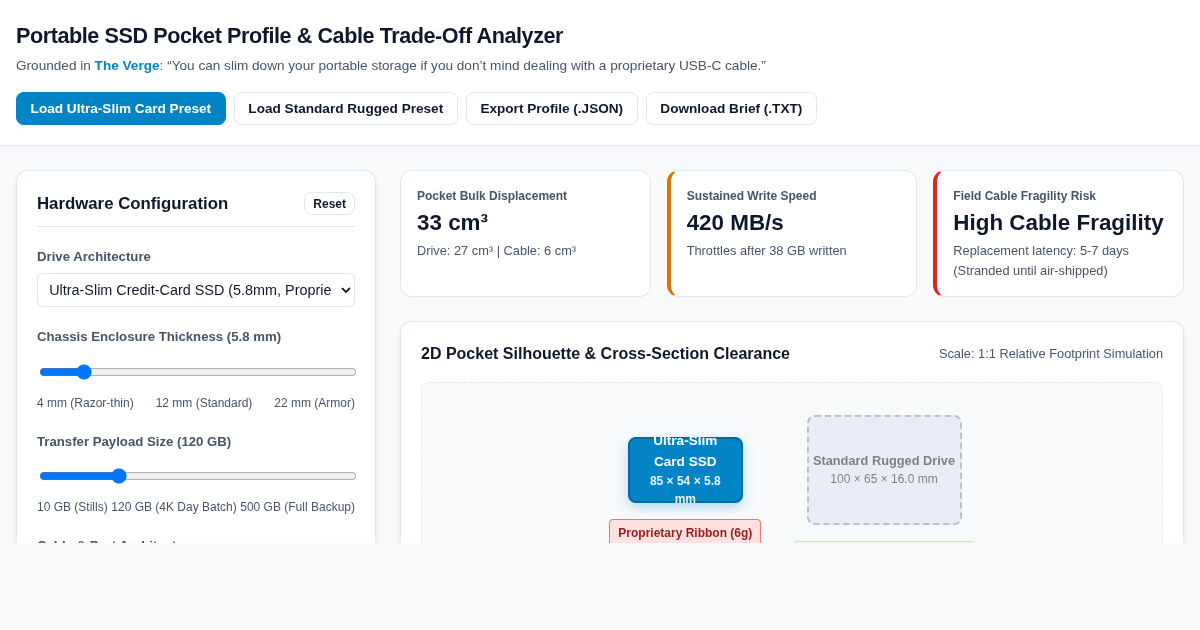The width and height of the screenshot is (1200, 630).
Task: Click 'High Cable Fragility' risk text
Action: click(1058, 223)
